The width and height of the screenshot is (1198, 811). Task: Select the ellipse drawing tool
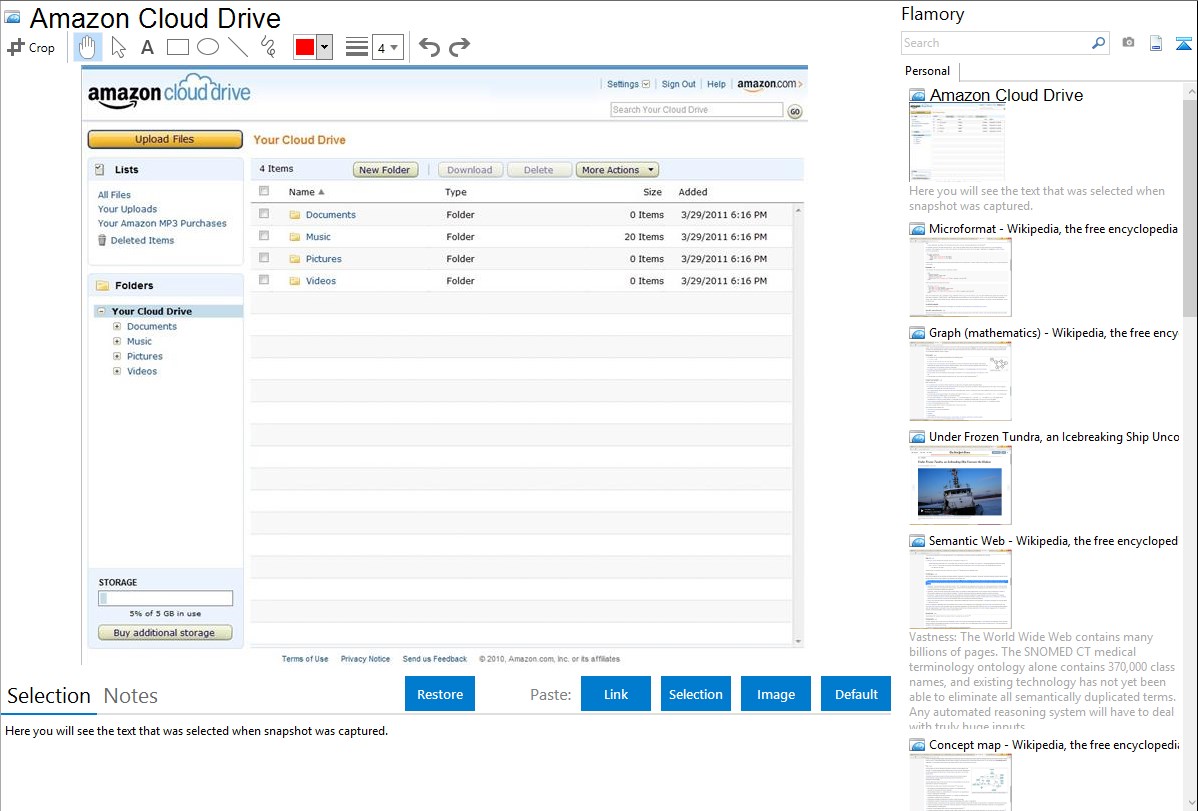[x=208, y=47]
